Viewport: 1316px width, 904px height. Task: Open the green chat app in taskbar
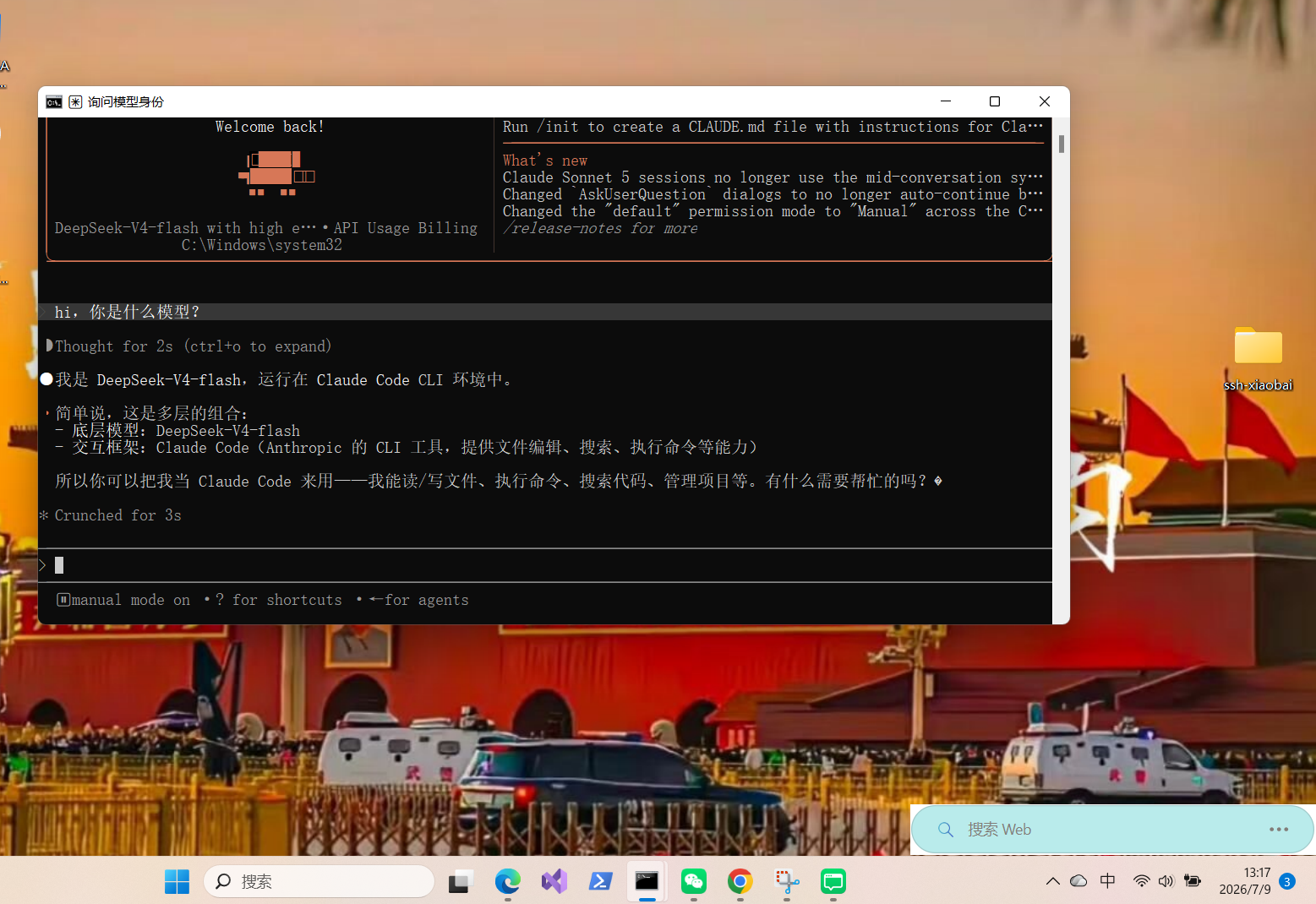click(833, 881)
